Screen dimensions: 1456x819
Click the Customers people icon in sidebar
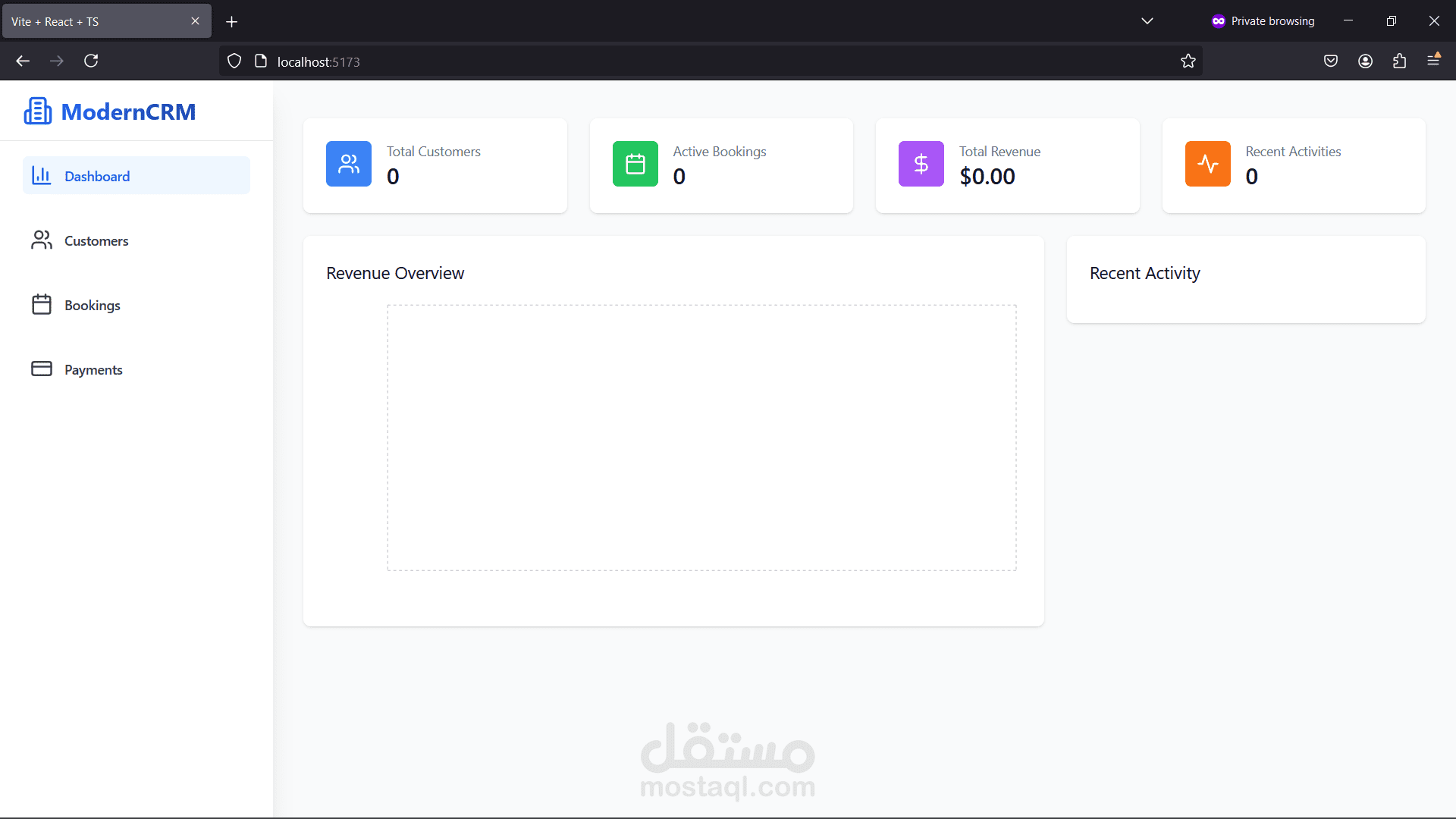pyautogui.click(x=42, y=240)
